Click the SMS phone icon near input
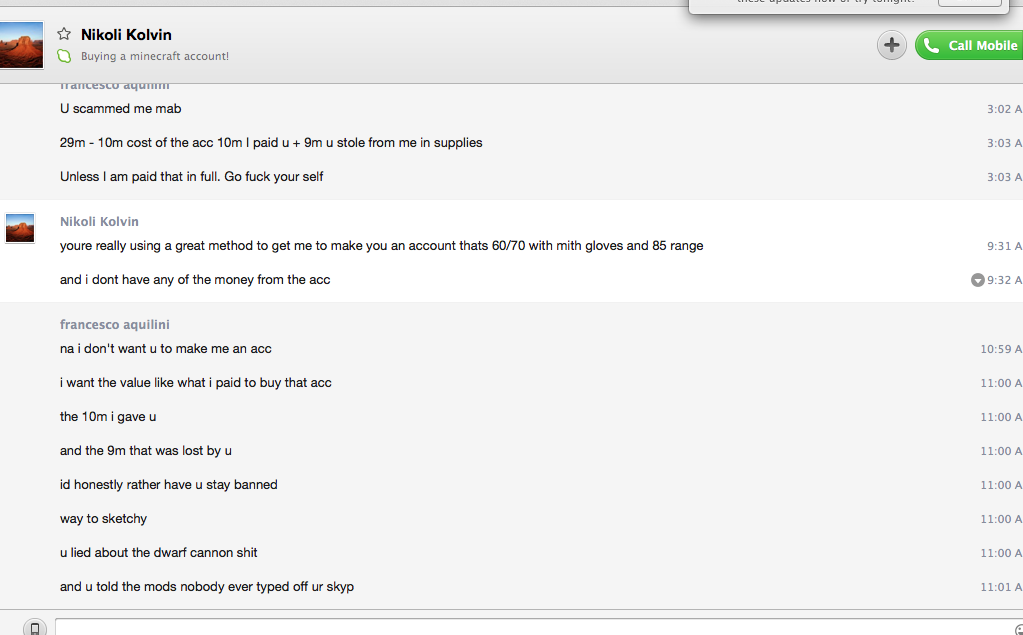The image size is (1023, 635). click(x=35, y=627)
